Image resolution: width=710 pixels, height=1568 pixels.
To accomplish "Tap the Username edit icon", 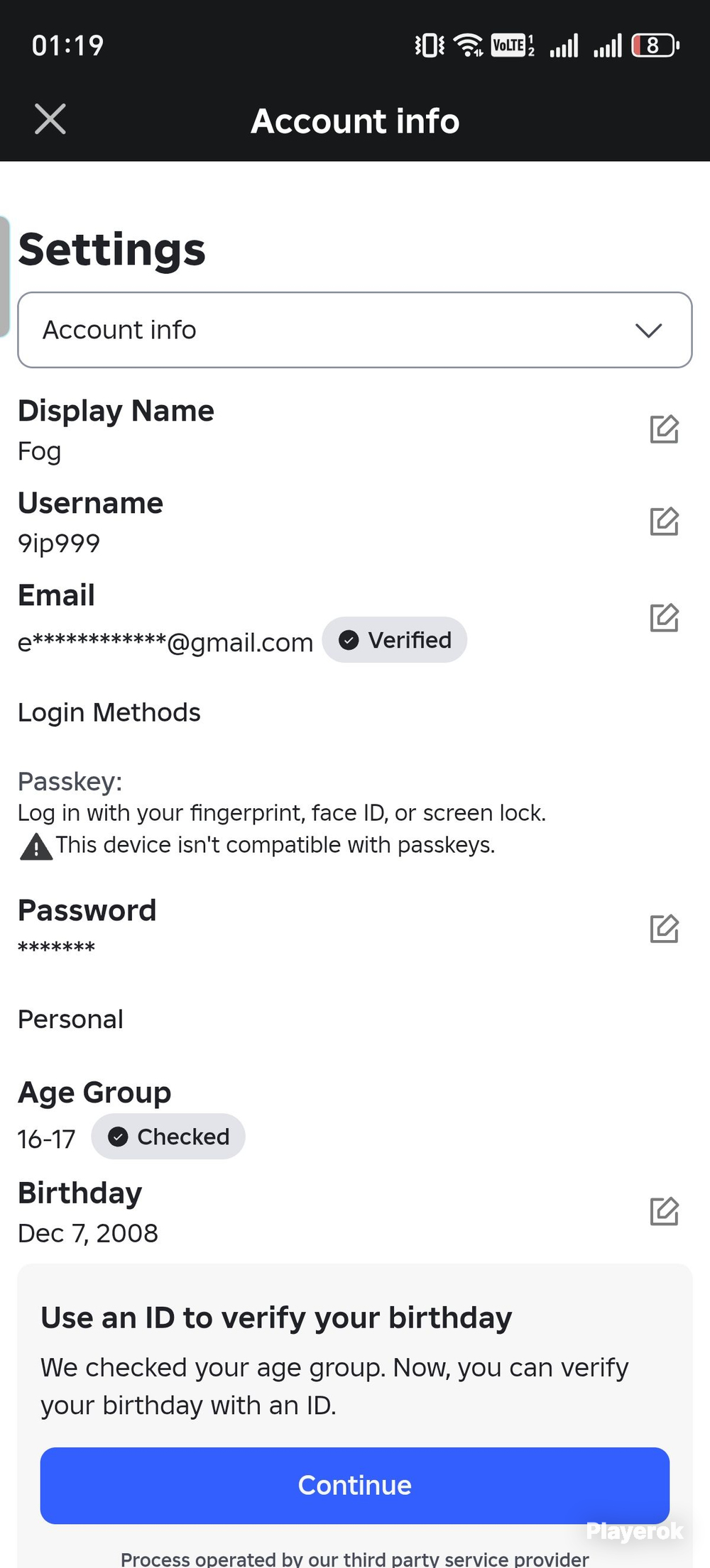I will (x=664, y=521).
